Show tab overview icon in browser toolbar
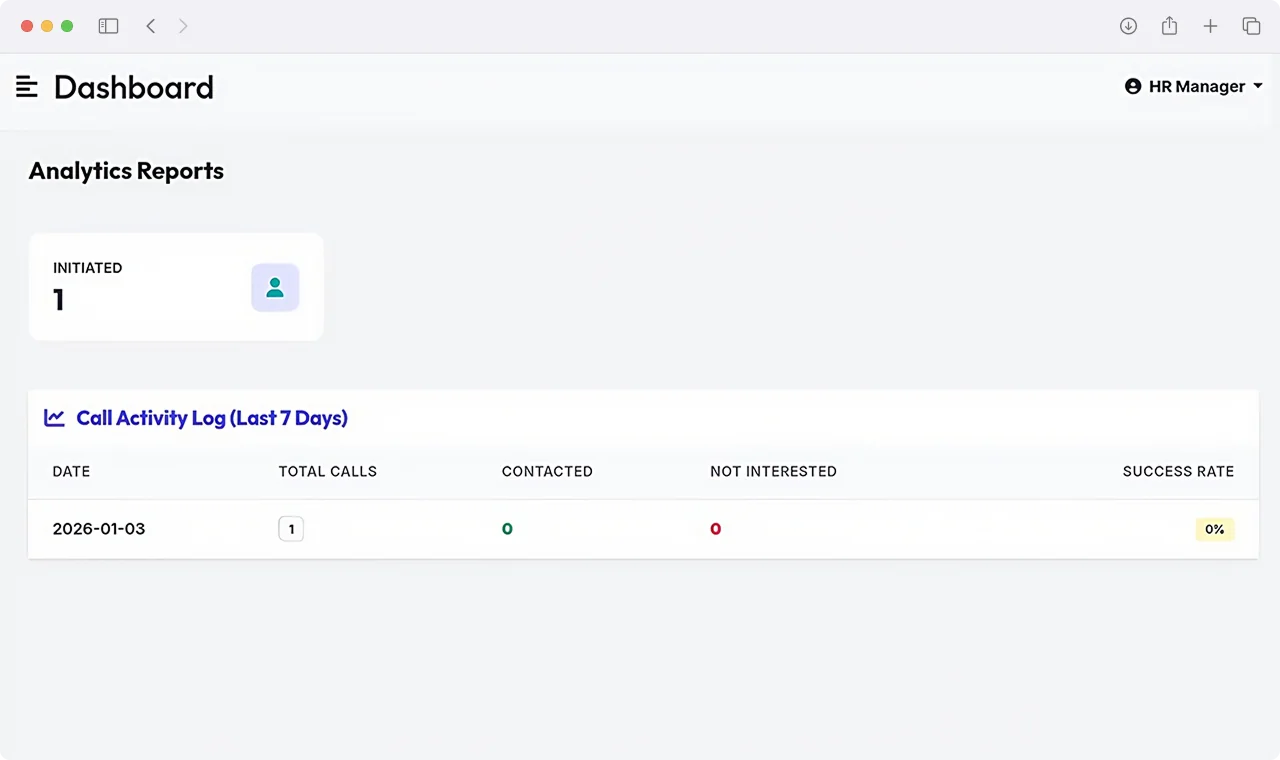Viewport: 1280px width, 760px height. click(1251, 26)
